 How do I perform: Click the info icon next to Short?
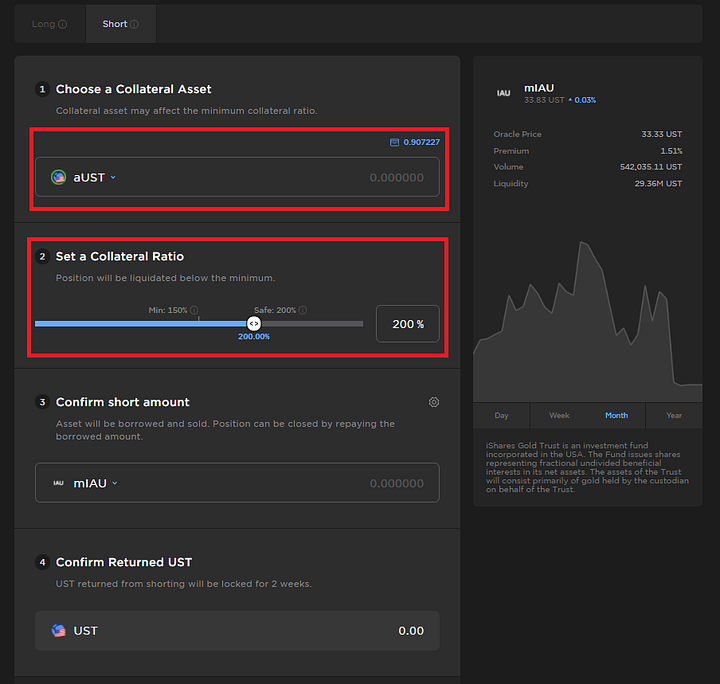(x=134, y=24)
